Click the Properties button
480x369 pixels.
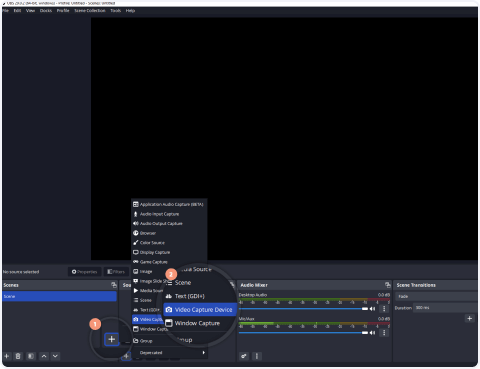pyautogui.click(x=85, y=272)
